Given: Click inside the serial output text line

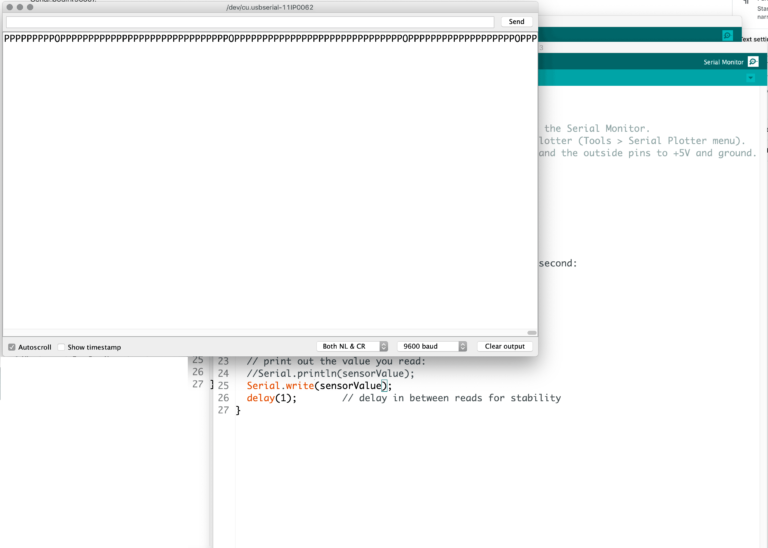Looking at the screenshot, I should click(270, 38).
